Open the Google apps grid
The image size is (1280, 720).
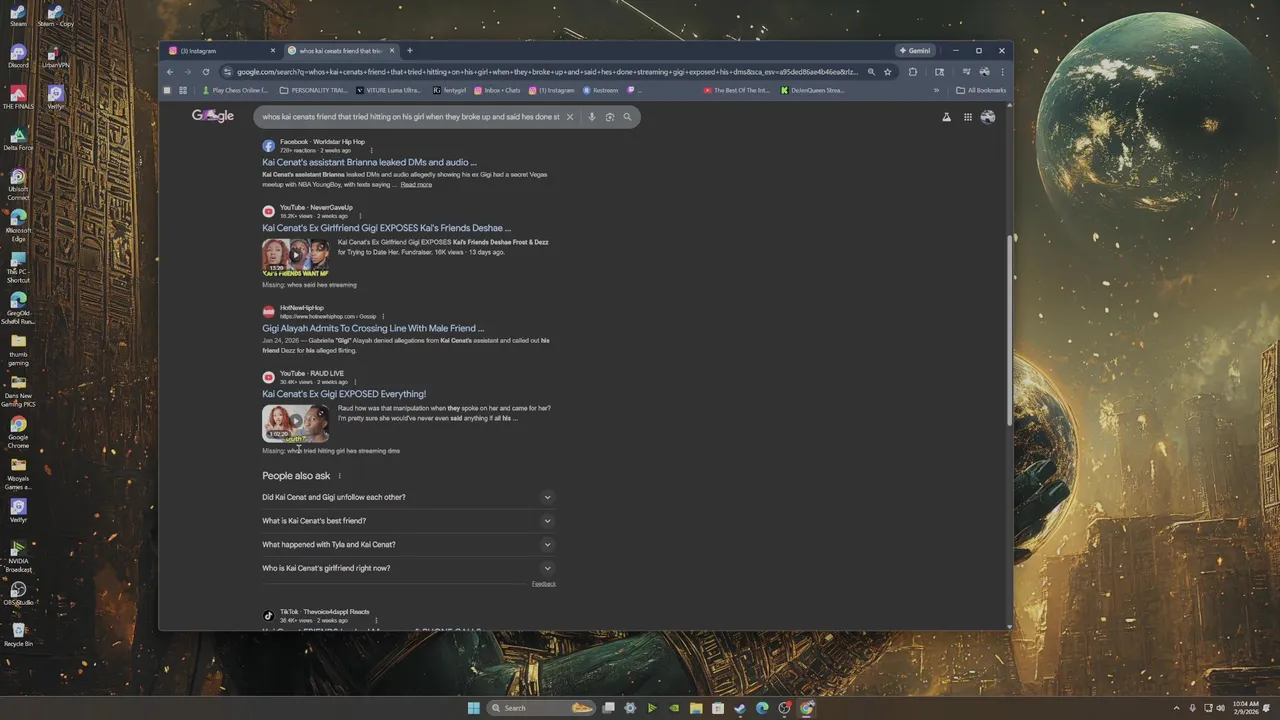coord(968,117)
